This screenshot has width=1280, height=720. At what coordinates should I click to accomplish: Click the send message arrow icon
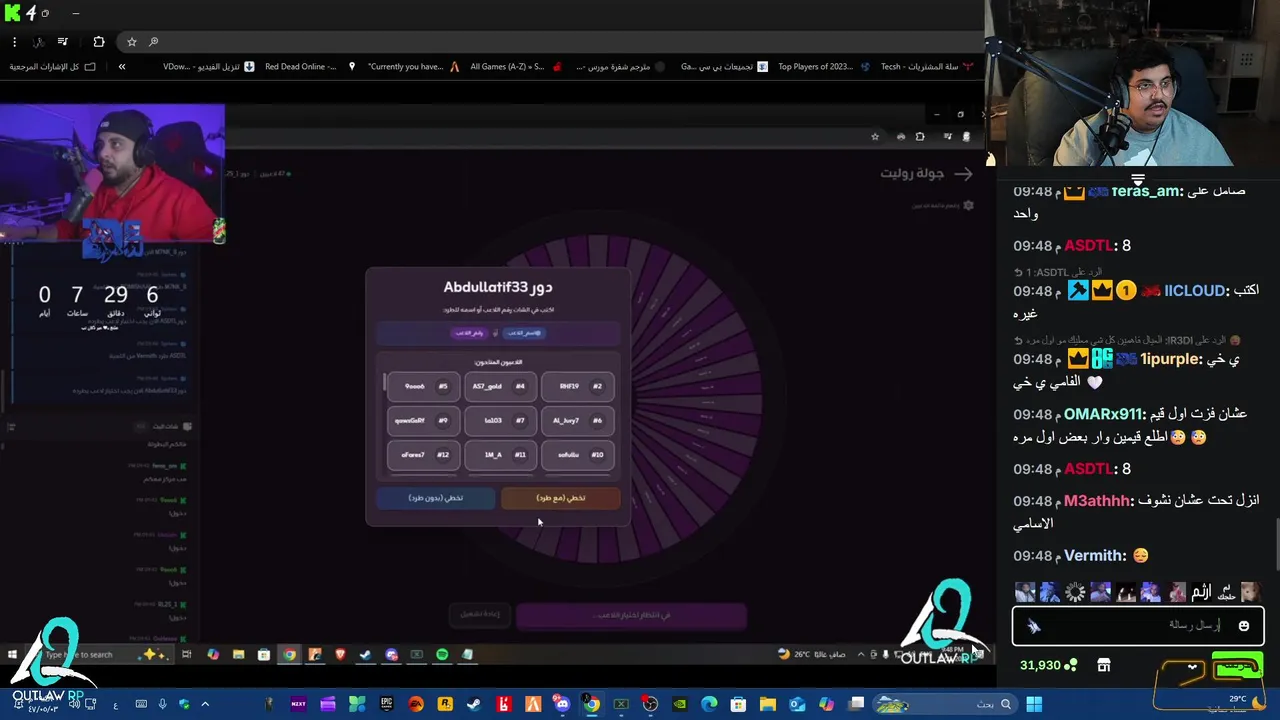pos(1034,626)
